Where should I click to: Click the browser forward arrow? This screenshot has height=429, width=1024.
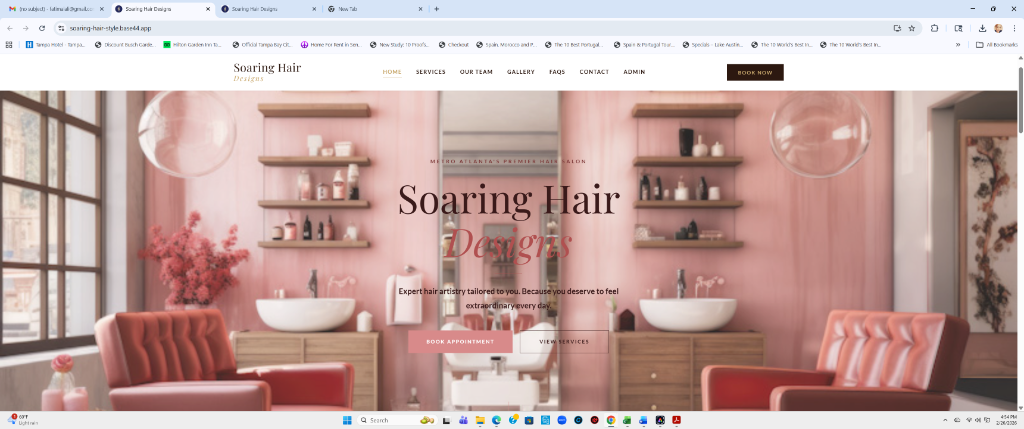[x=25, y=28]
